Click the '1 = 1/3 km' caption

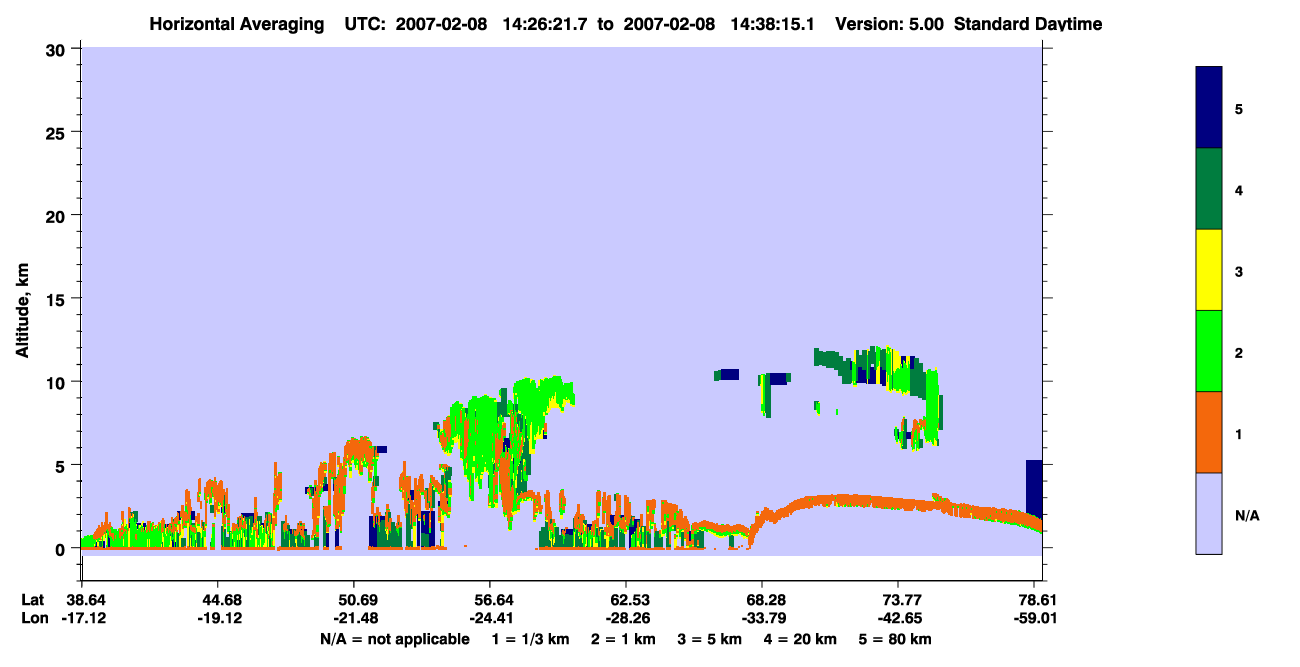531,639
